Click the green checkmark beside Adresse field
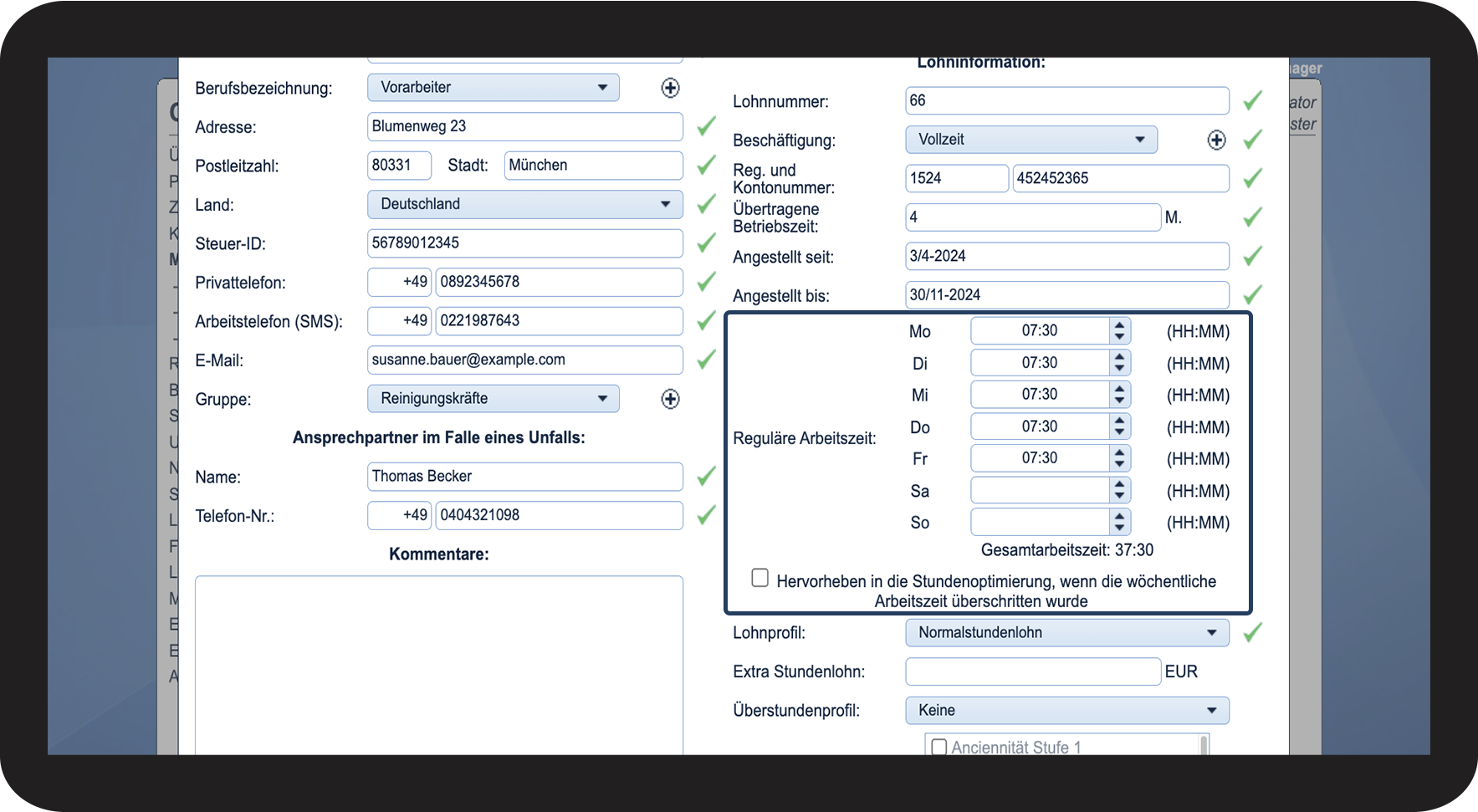The height and width of the screenshot is (812, 1478). (x=706, y=126)
